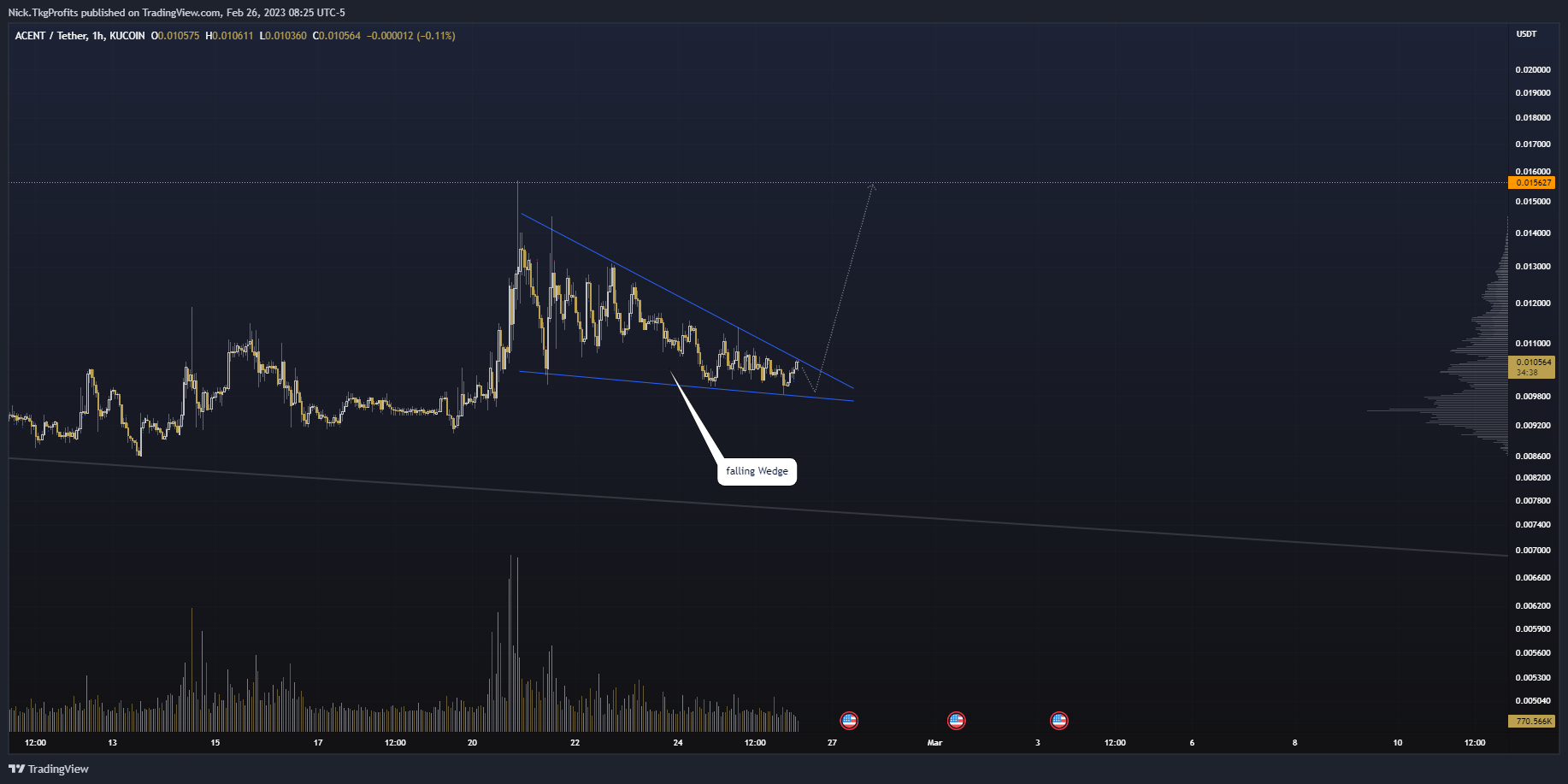Select the 'falling Wedge' callout label
The height and width of the screenshot is (784, 1568).
pos(757,471)
